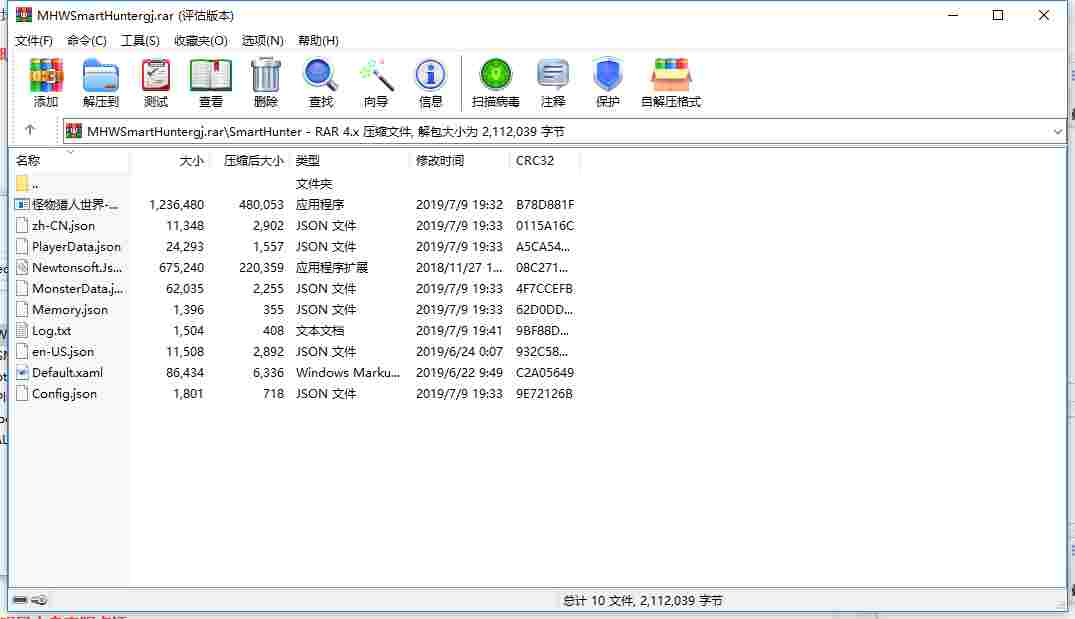
Task: Click CRC32 value B78D881F
Action: 545,204
